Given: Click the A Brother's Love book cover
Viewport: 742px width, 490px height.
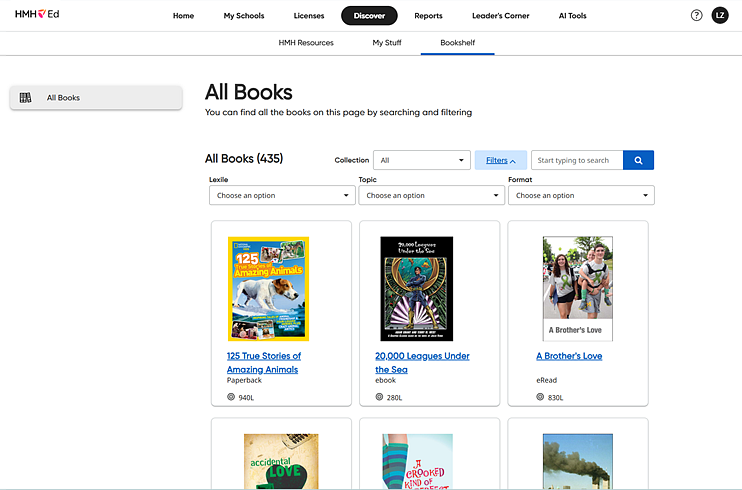Looking at the screenshot, I should tap(578, 289).
